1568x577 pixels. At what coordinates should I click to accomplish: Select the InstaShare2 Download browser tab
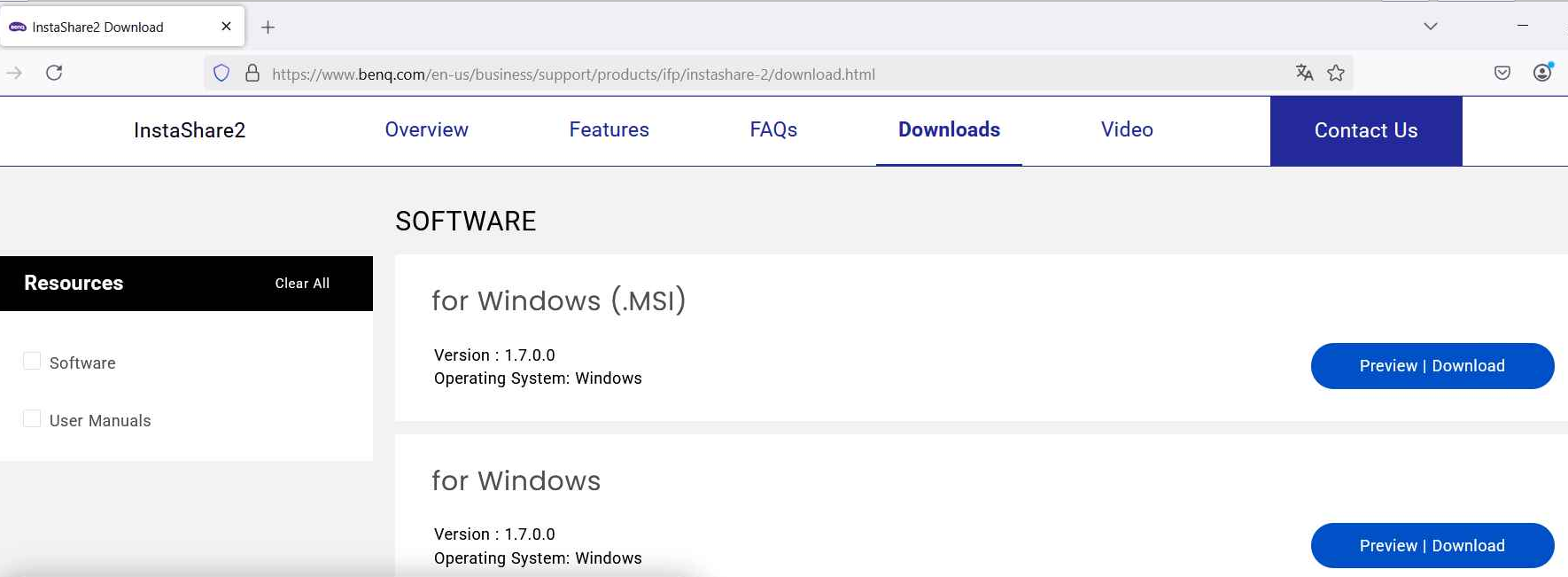click(122, 27)
